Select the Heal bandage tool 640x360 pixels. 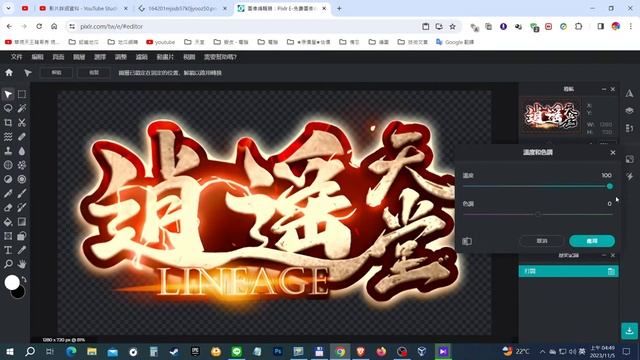click(22, 137)
